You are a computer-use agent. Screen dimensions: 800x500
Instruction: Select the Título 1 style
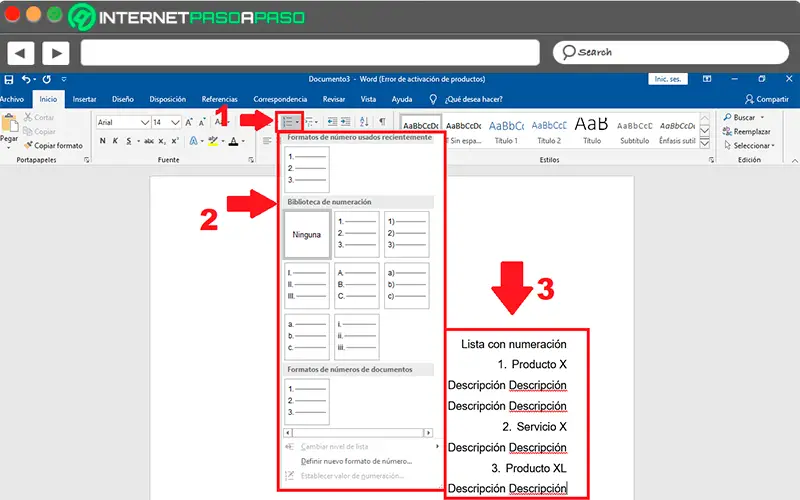click(506, 131)
